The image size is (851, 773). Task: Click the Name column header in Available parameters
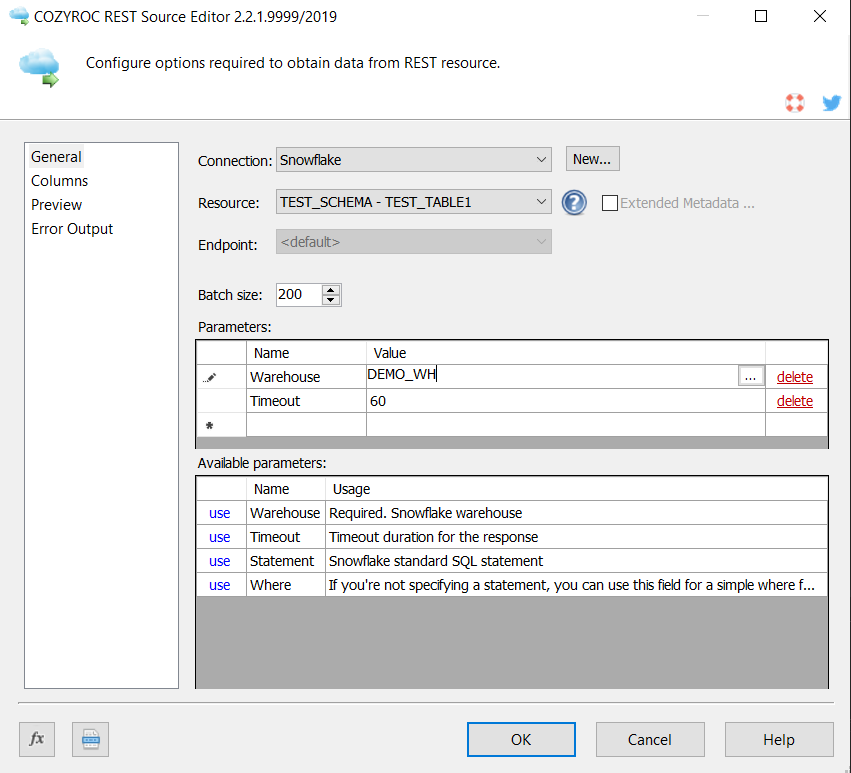286,489
